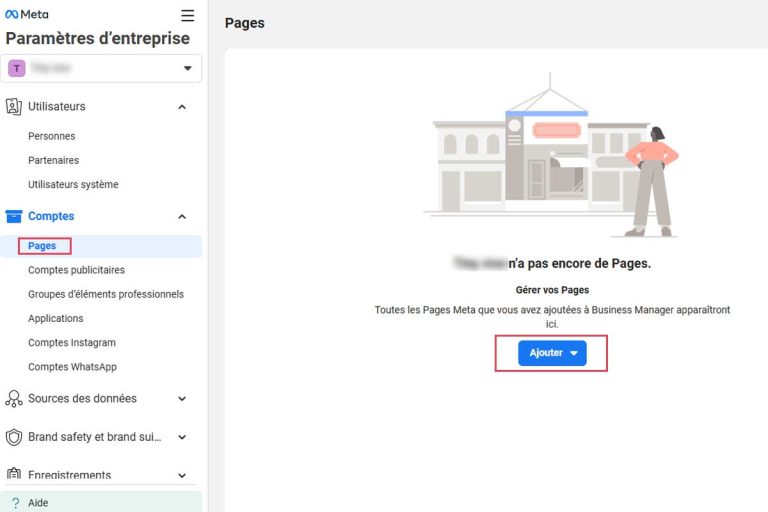The width and height of the screenshot is (768, 512).
Task: Click the Gérer vos Pages subtitle
Action: [552, 290]
